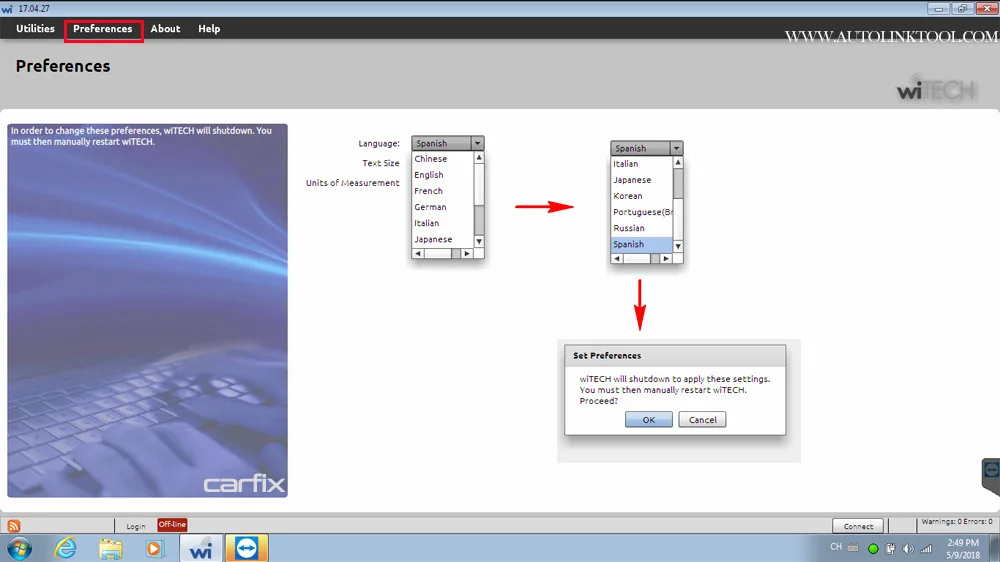This screenshot has height=562, width=1000.
Task: Click the Off-line status indicator
Action: pos(172,524)
